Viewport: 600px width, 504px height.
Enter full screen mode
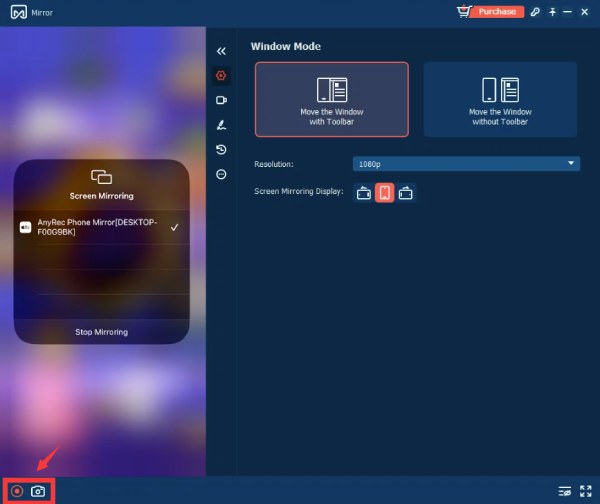click(x=586, y=491)
